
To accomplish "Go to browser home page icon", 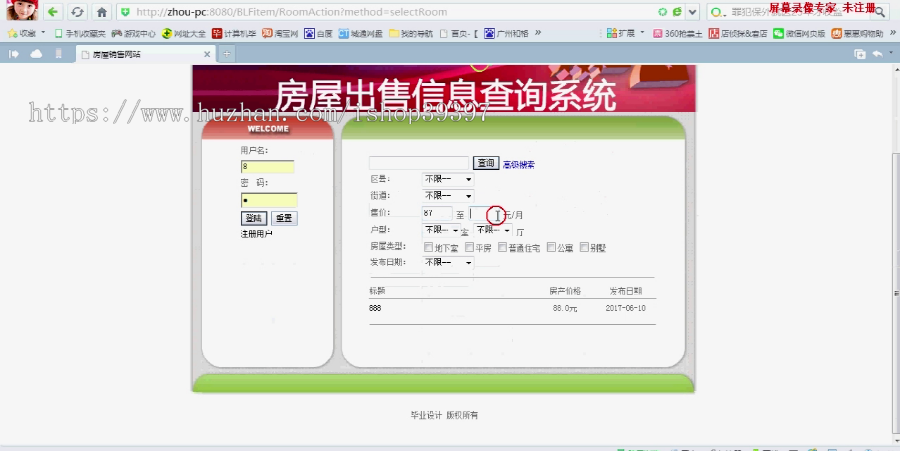I will tap(102, 11).
